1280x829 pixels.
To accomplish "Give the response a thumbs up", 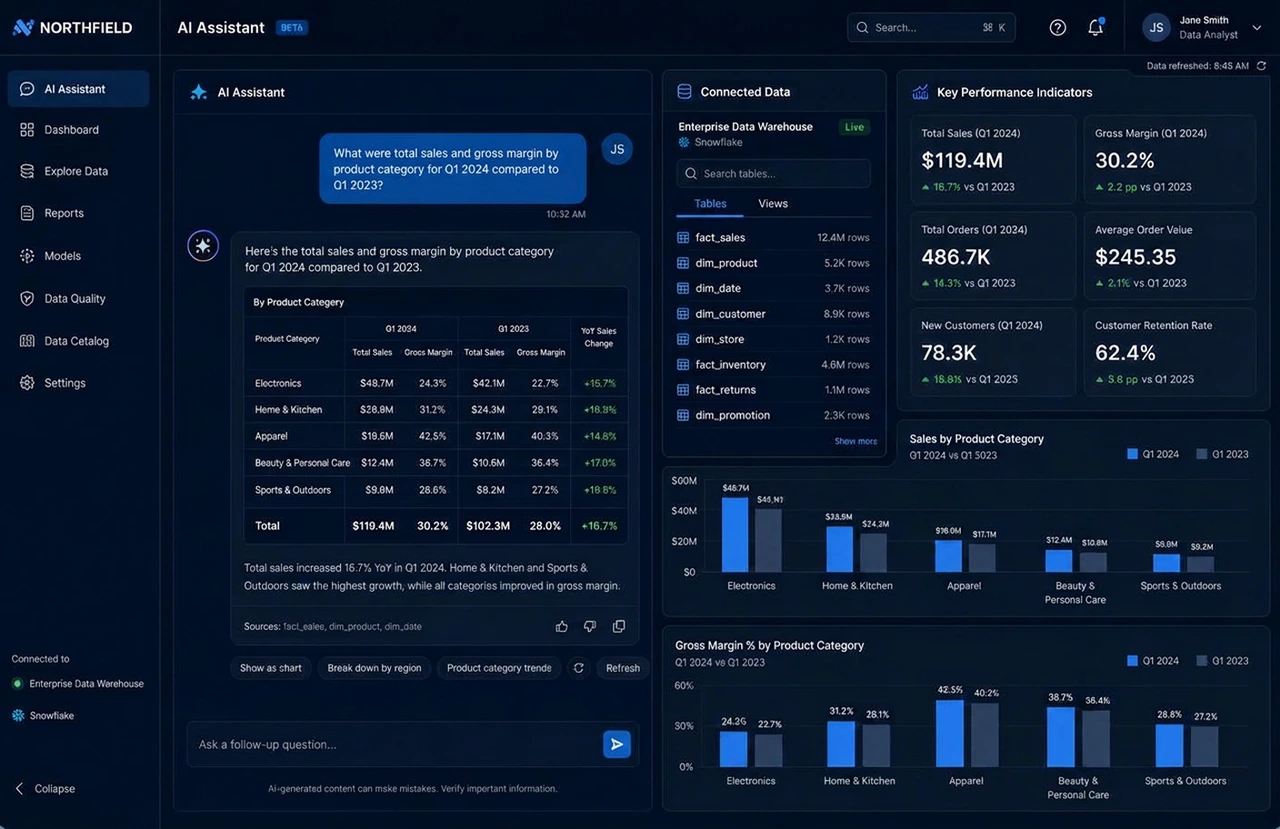I will pos(562,626).
